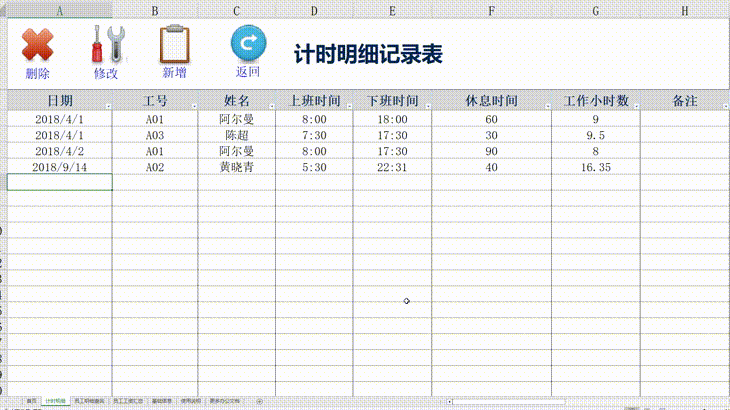Click the teal 返回 (return) arrow icon
Image resolution: width=730 pixels, height=410 pixels.
(248, 44)
